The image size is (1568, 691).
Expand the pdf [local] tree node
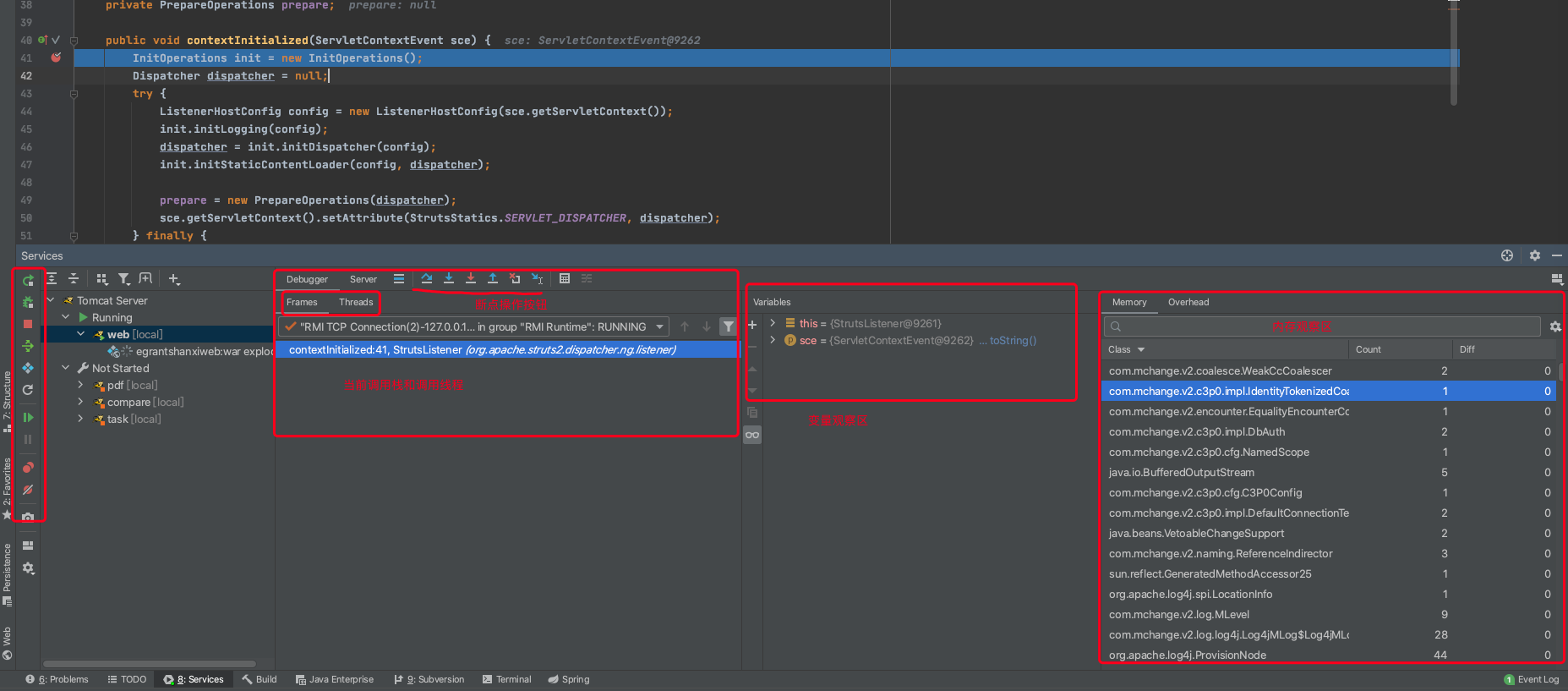81,385
